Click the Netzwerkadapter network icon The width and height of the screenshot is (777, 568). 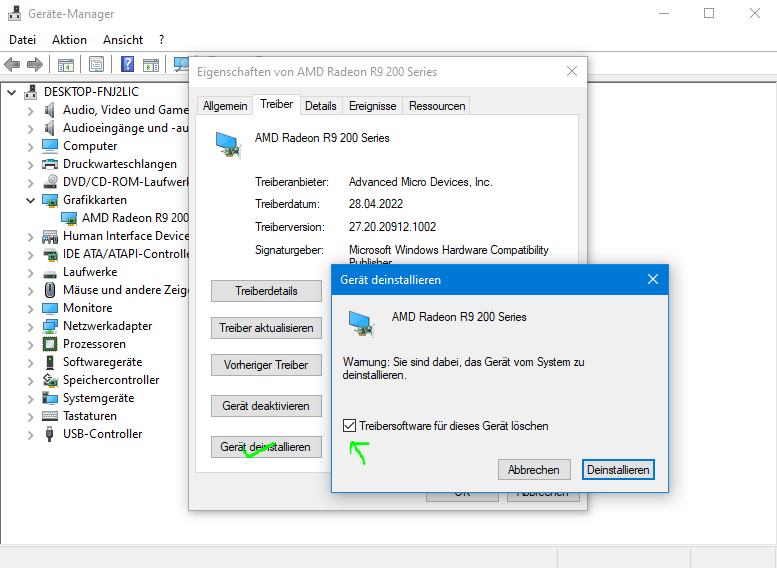click(50, 326)
